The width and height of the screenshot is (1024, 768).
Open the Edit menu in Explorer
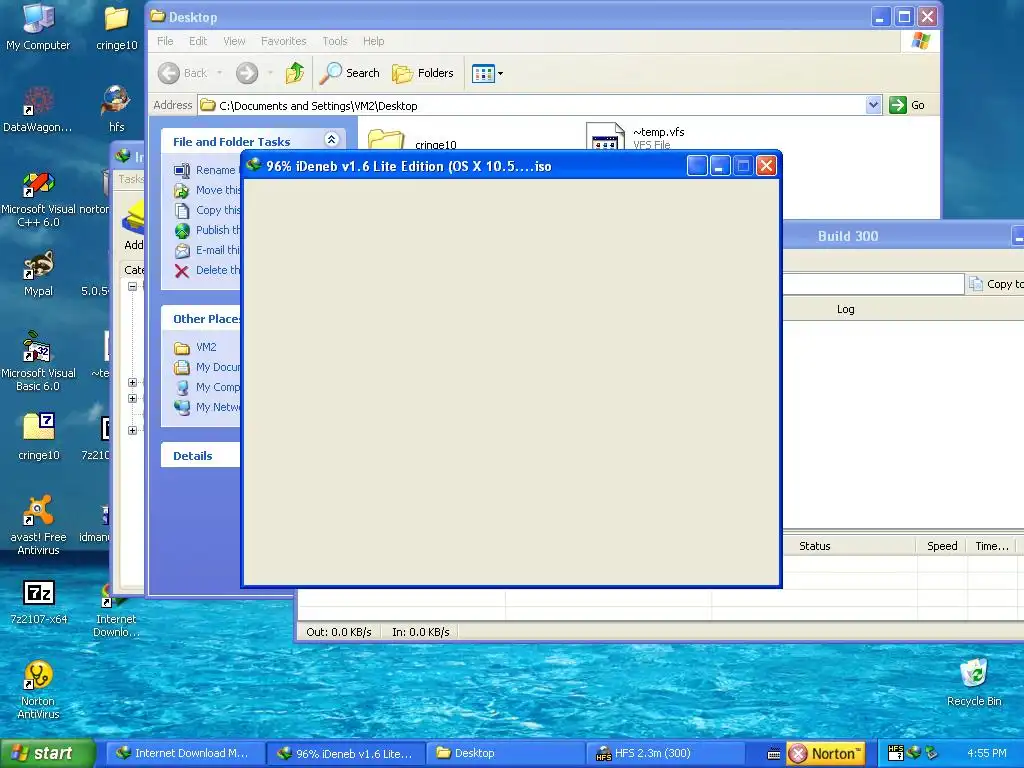[198, 41]
